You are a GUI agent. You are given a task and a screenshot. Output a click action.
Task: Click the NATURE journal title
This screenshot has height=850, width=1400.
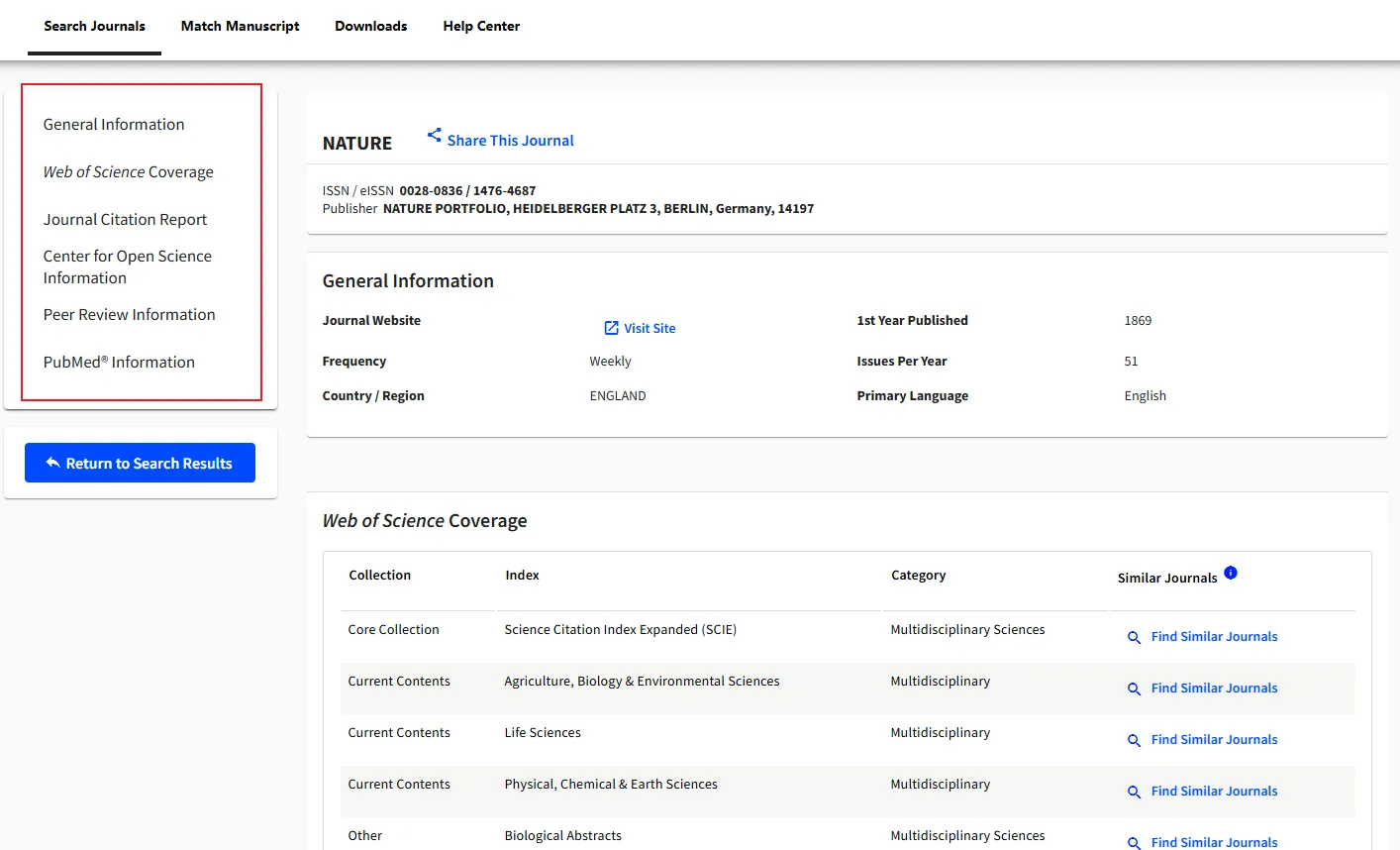tap(357, 144)
